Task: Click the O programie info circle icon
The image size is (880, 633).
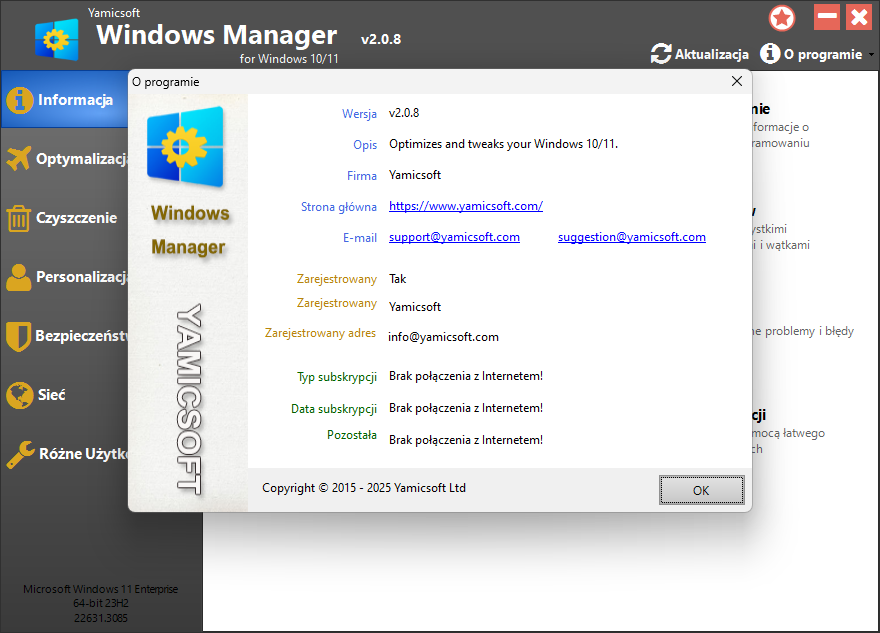Action: pos(770,54)
